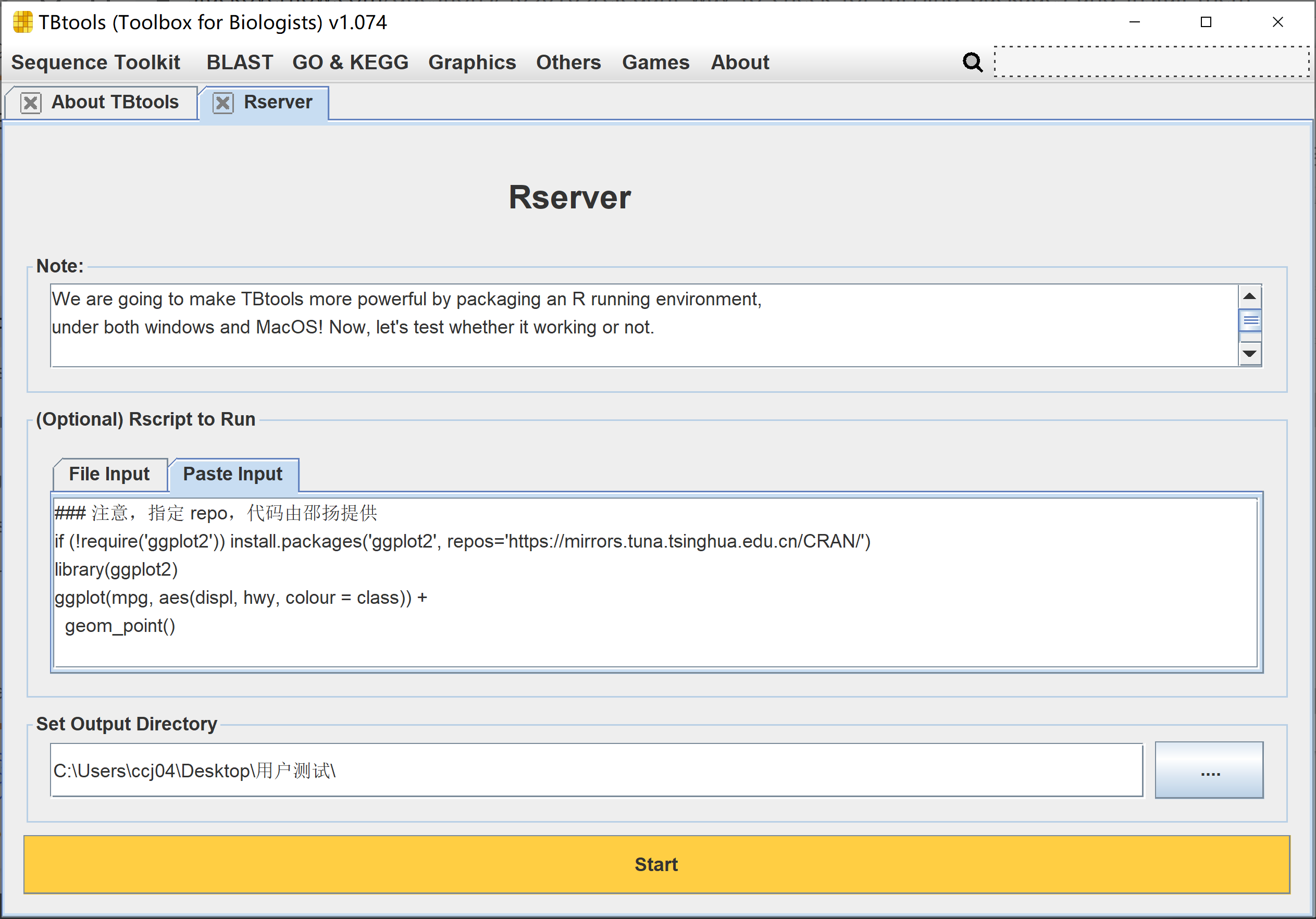Viewport: 1316px width, 919px height.
Task: Focus the search box in the menu bar
Action: [x=1152, y=61]
